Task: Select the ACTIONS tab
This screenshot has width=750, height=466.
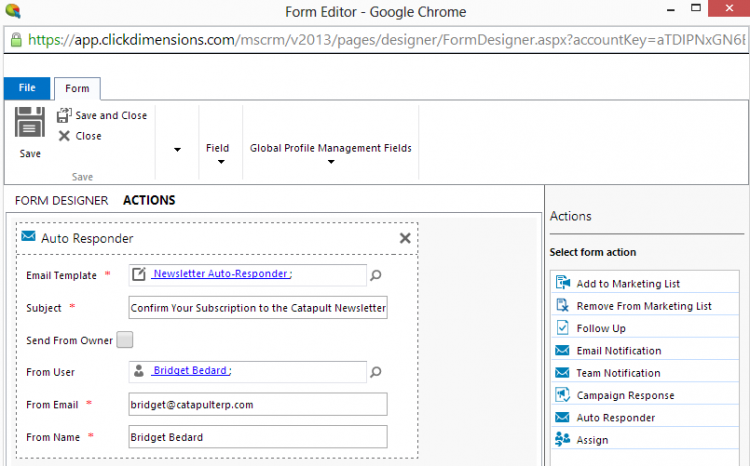Action: coord(149,200)
